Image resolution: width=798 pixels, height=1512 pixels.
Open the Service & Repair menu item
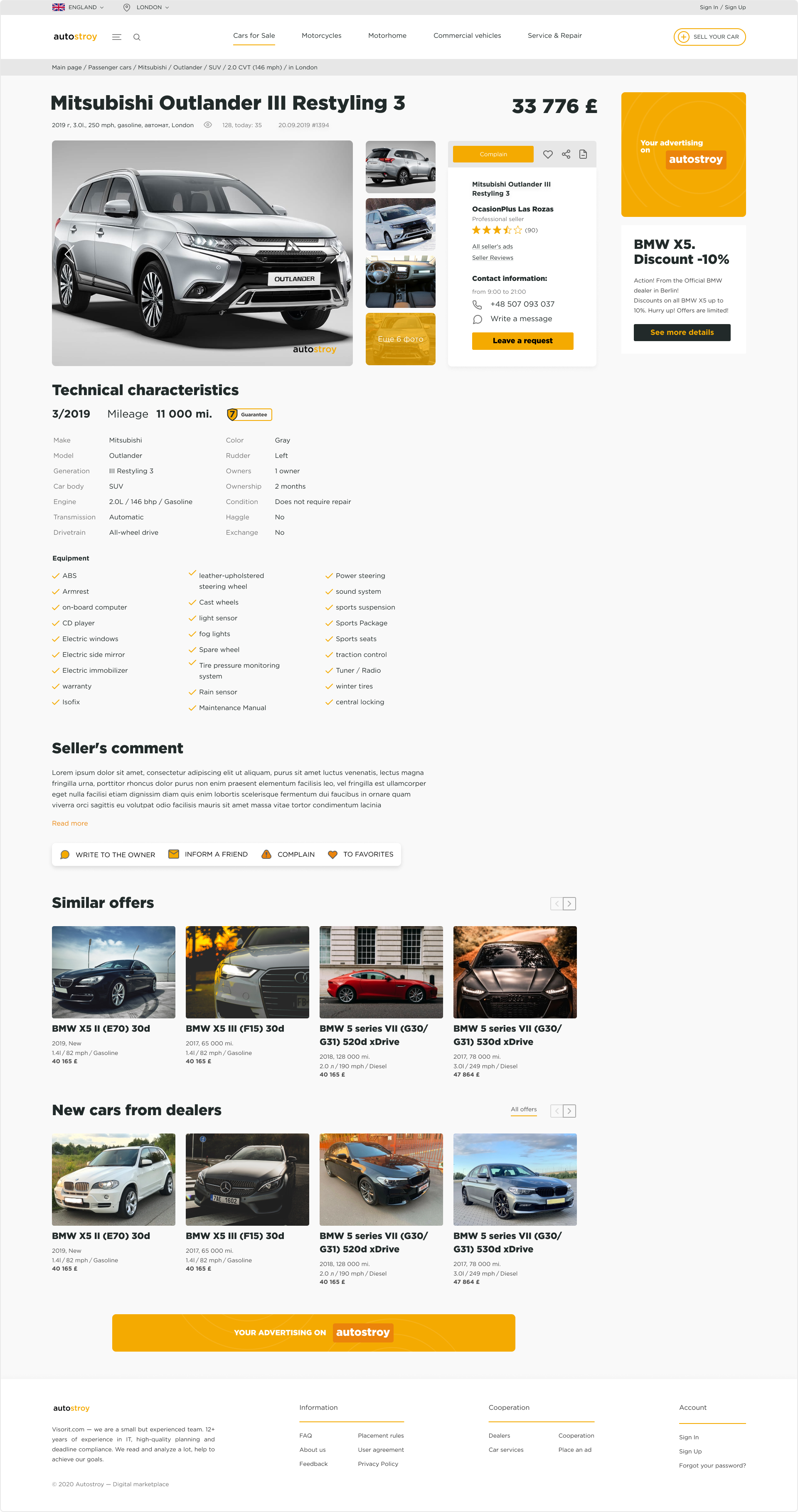coord(554,36)
